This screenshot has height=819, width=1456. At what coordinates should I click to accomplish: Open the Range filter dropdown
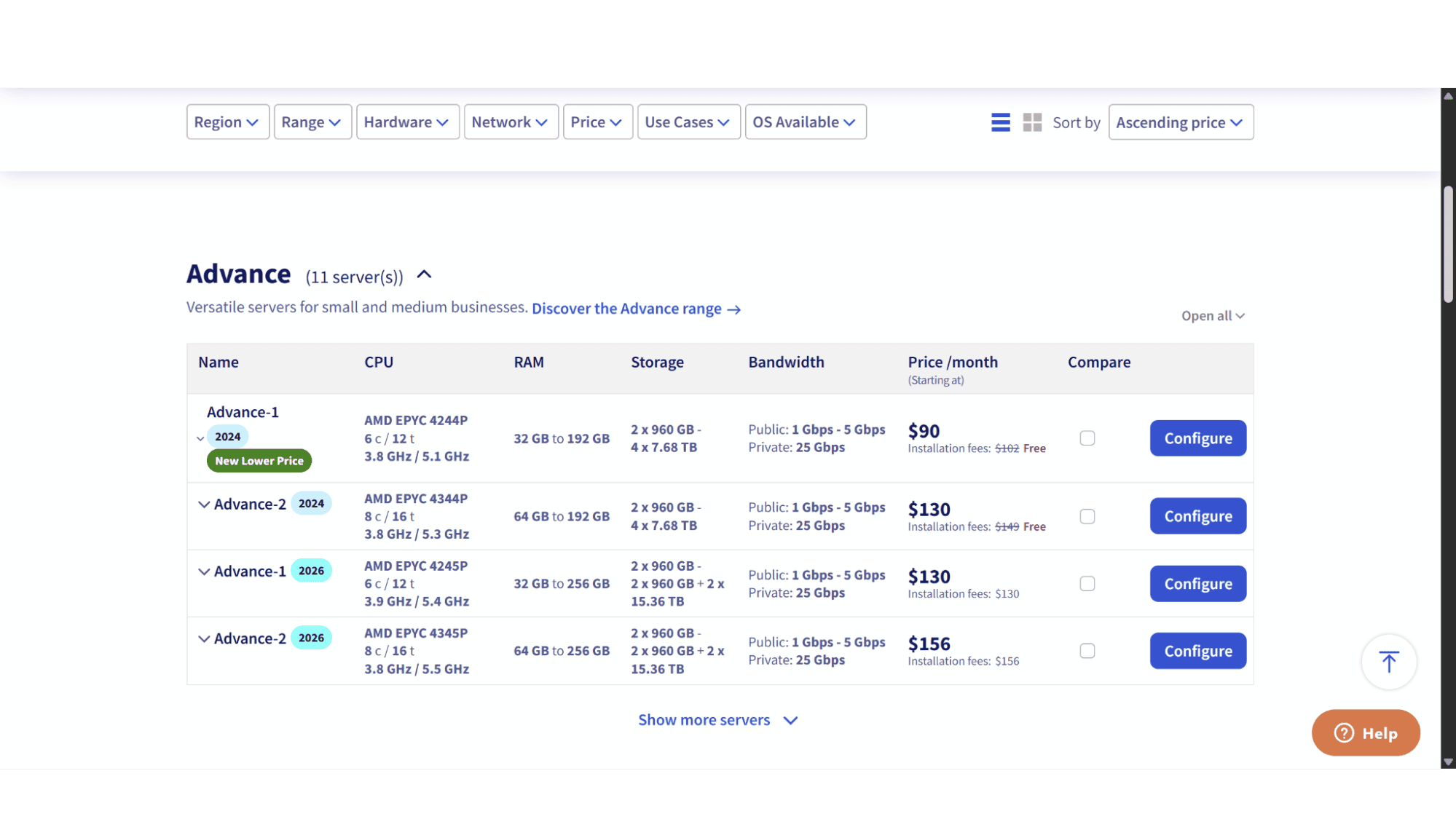(312, 122)
